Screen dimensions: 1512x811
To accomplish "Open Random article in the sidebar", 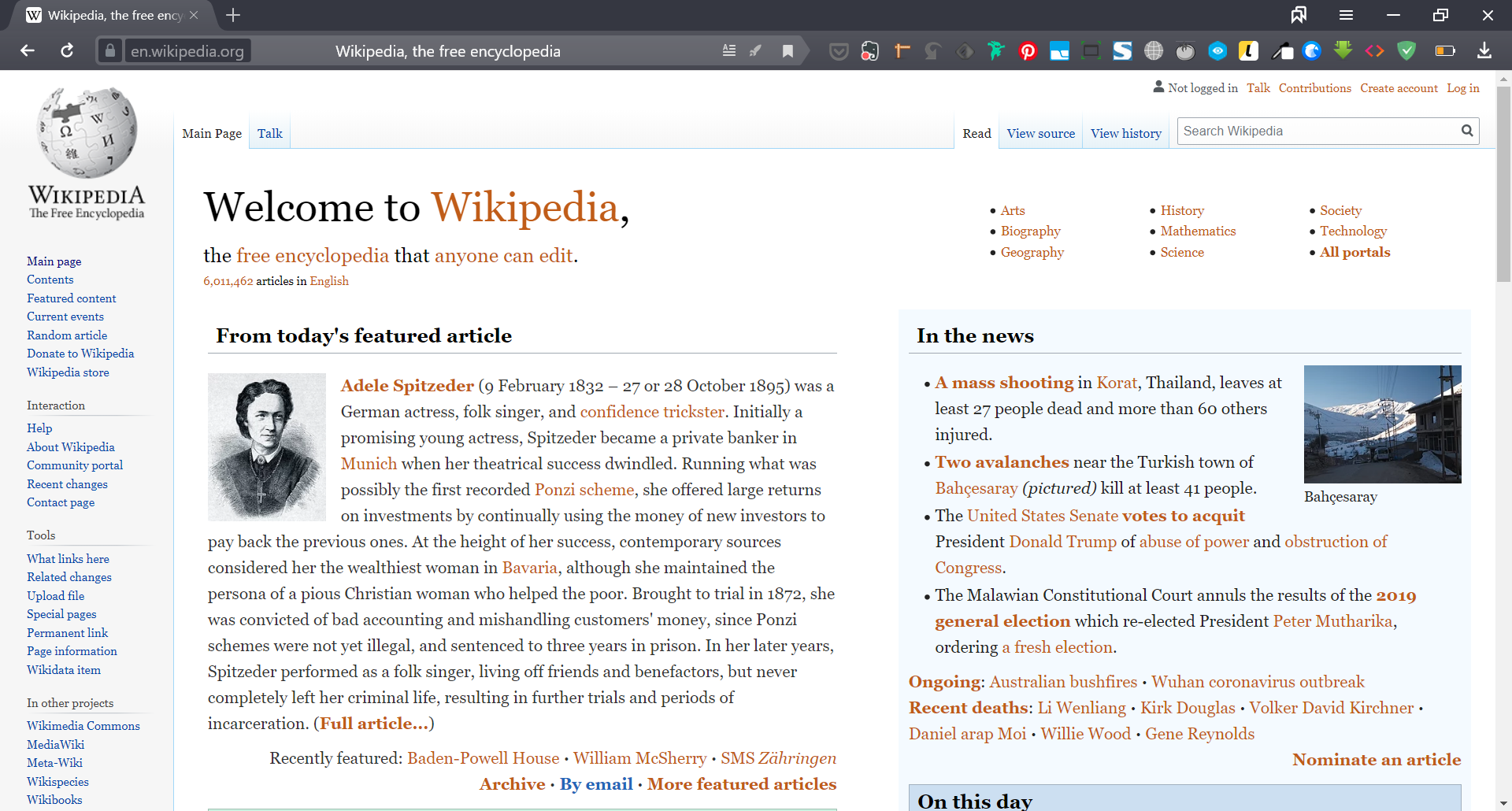I will tap(67, 335).
